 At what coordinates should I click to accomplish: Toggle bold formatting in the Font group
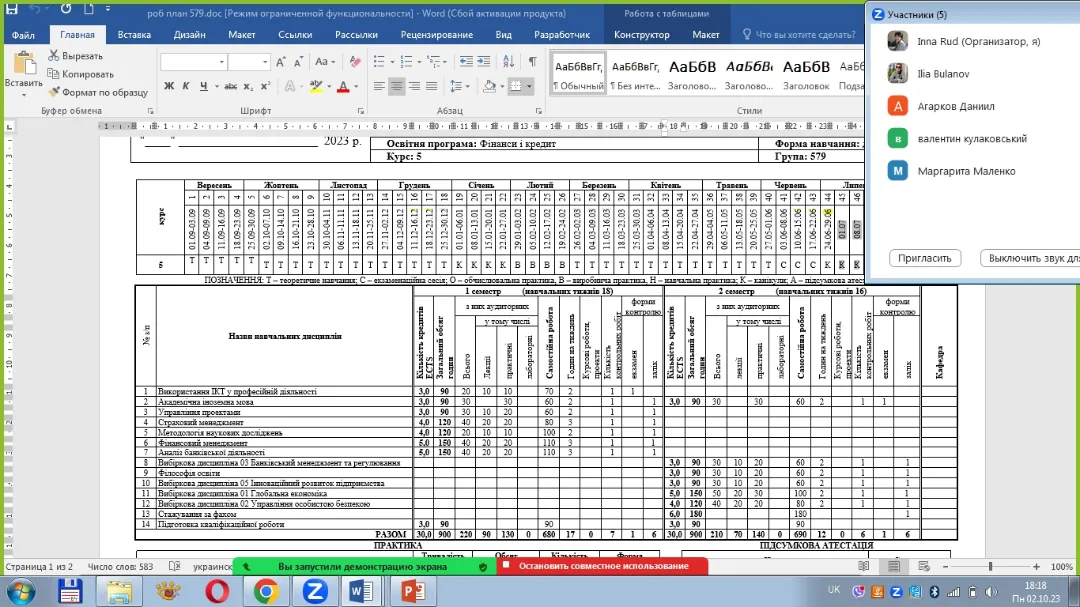[168, 87]
